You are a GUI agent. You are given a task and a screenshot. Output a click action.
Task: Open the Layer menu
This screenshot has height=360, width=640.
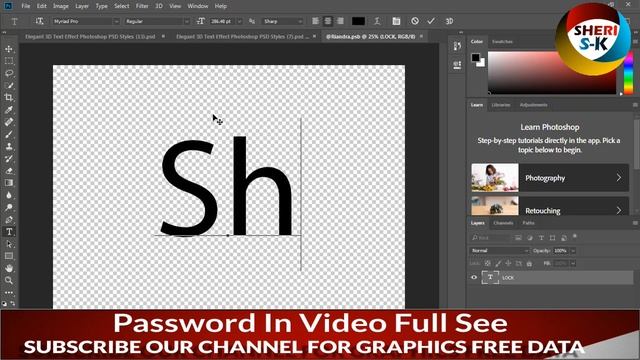pyautogui.click(x=82, y=6)
